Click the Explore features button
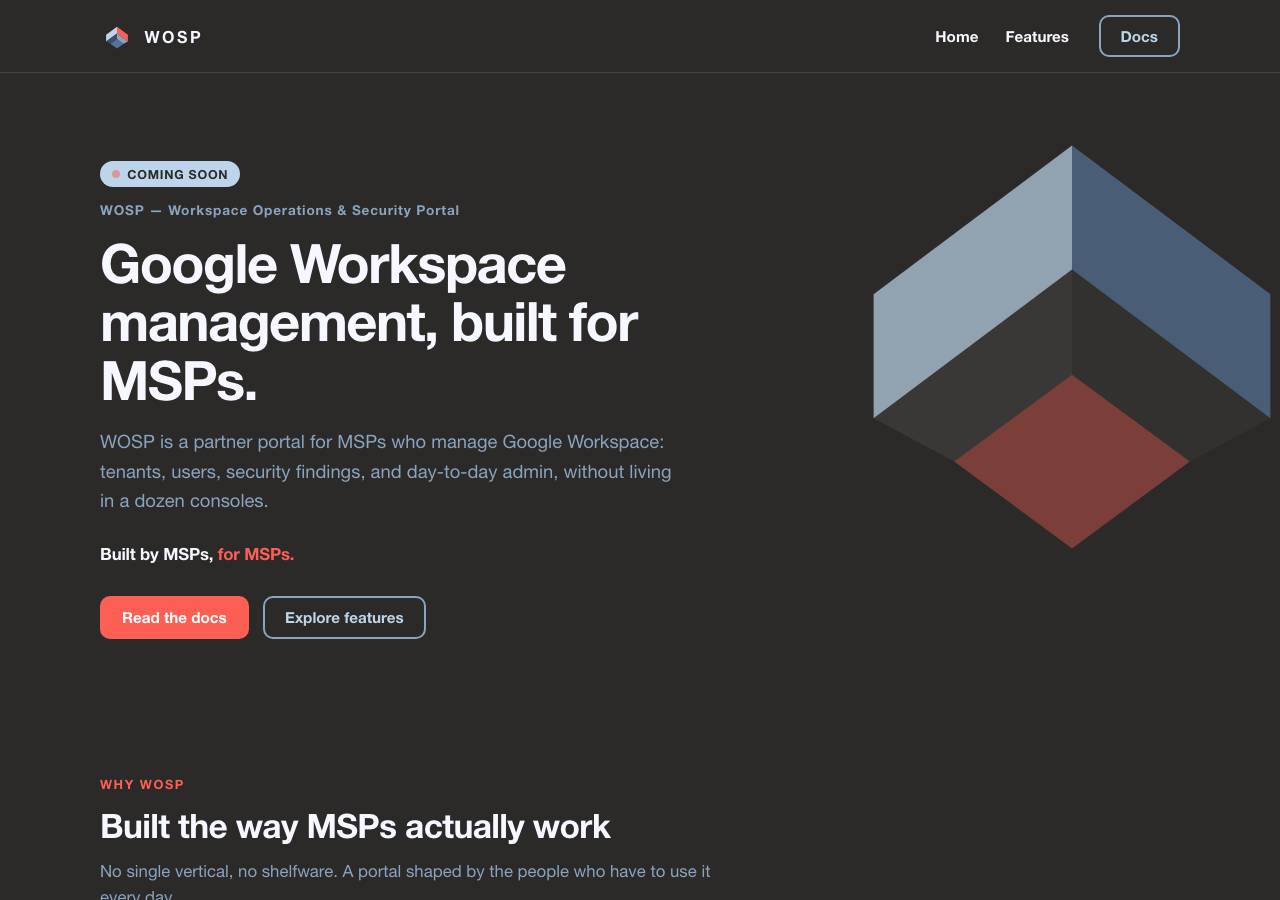 344,617
